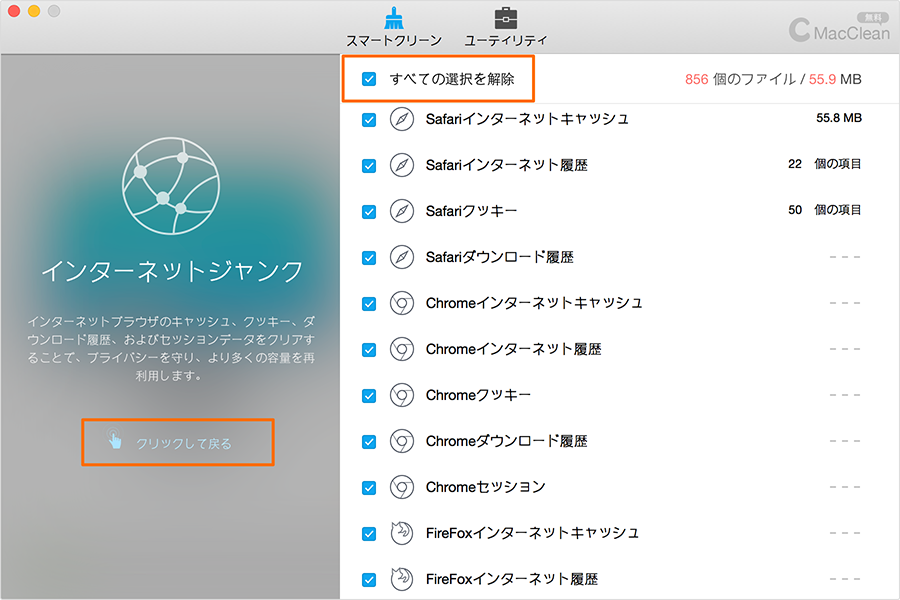
Task: Click the すべての選択を解除 label
Action: click(x=452, y=79)
